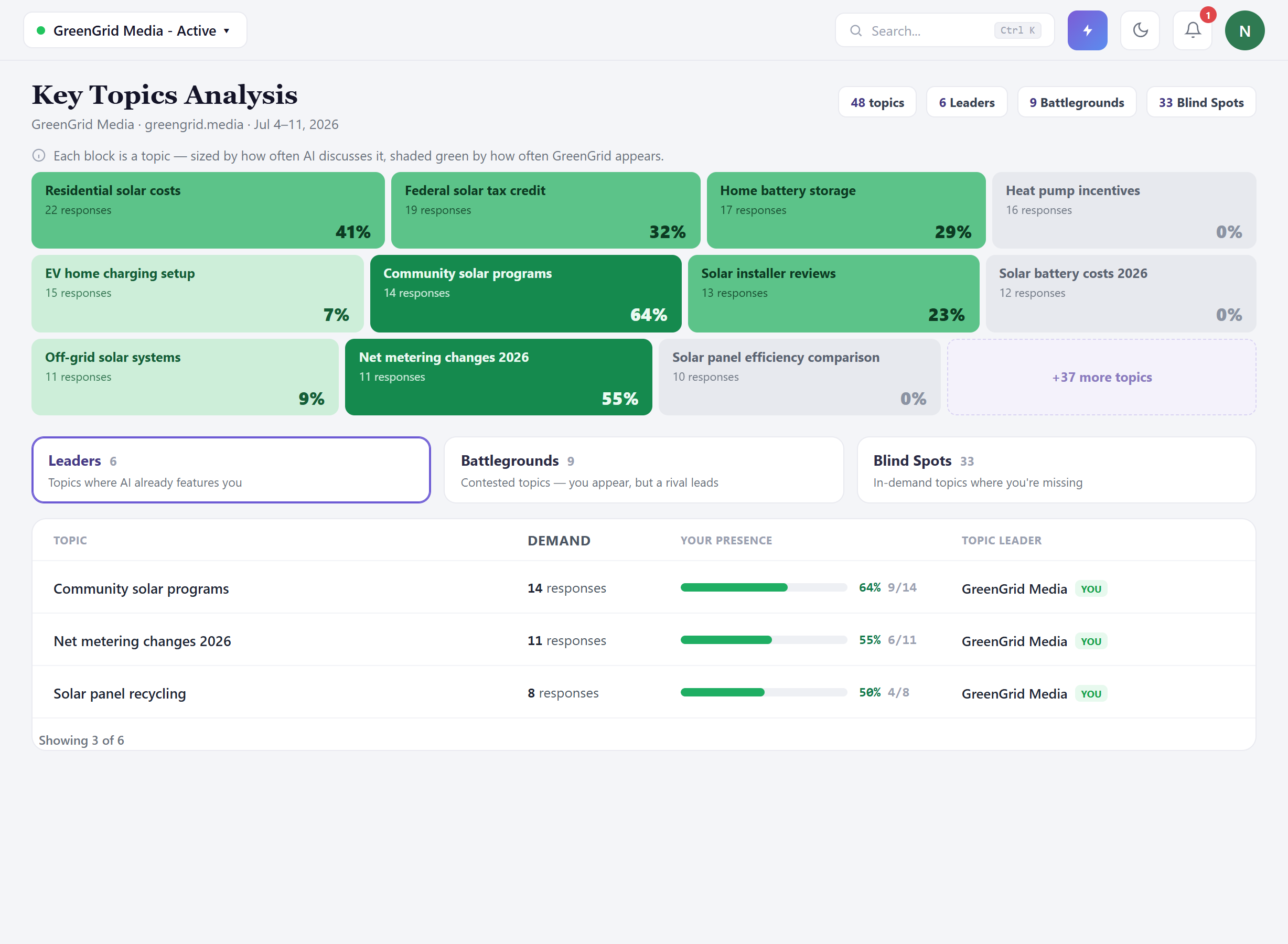The width and height of the screenshot is (1288, 944).
Task: Click the 9 Battlegrounds summary pill
Action: (x=1076, y=102)
